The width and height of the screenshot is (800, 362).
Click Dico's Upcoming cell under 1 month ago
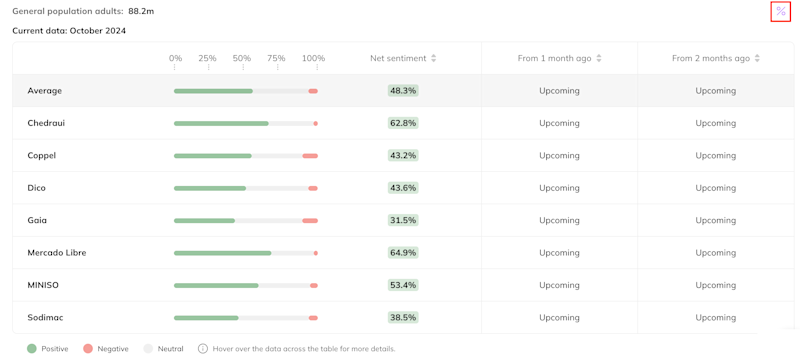[559, 188]
